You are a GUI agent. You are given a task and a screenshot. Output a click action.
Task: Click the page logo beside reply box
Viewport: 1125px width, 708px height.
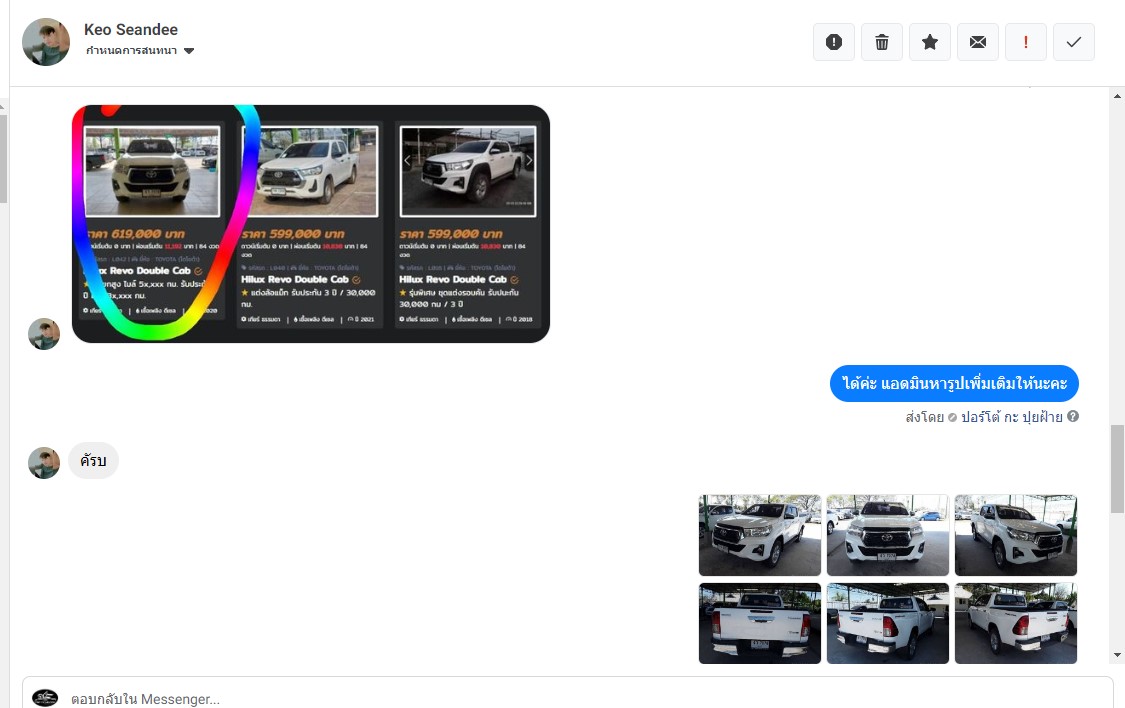[45, 697]
